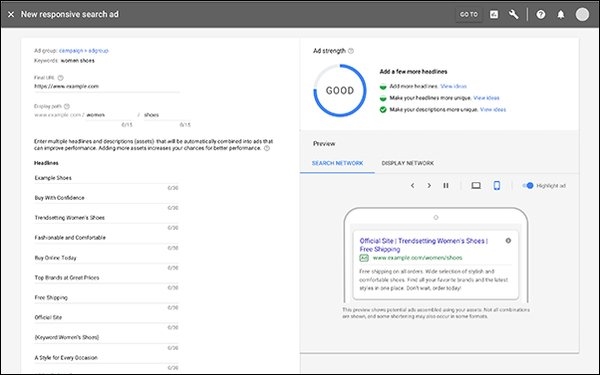Open the GO TO navigation button
600x375 pixels.
469,15
